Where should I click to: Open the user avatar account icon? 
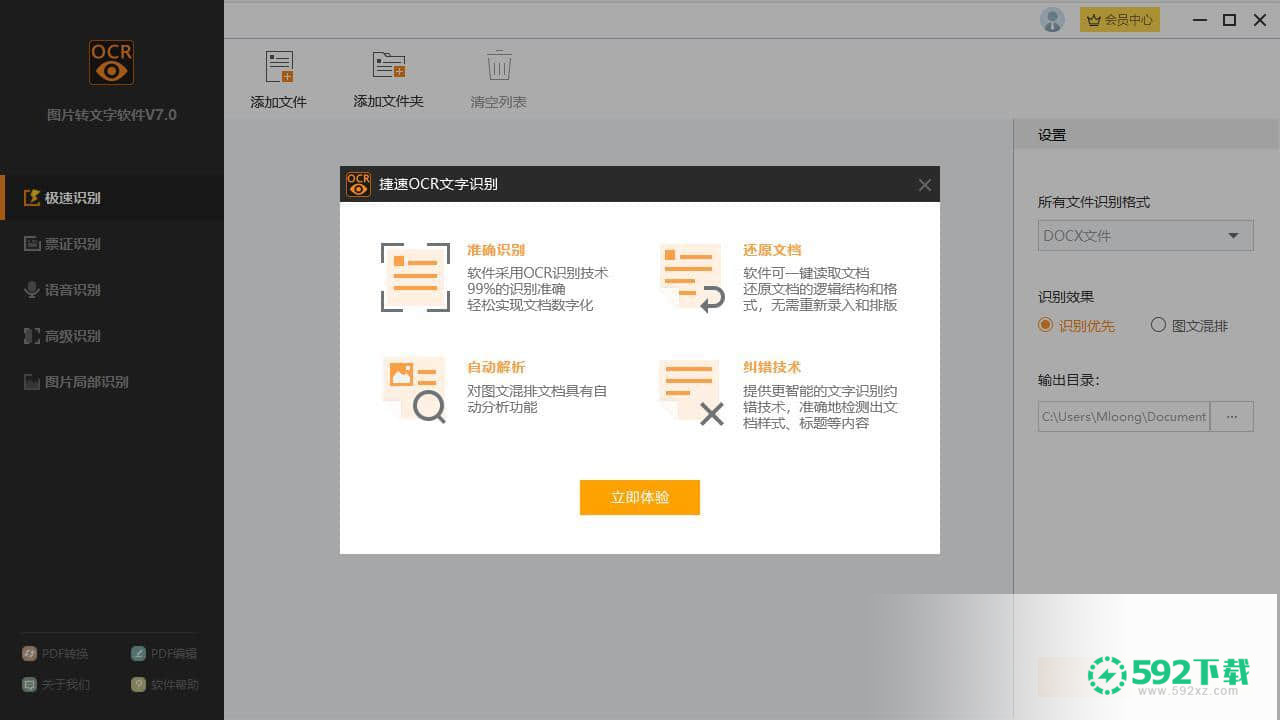[1052, 19]
